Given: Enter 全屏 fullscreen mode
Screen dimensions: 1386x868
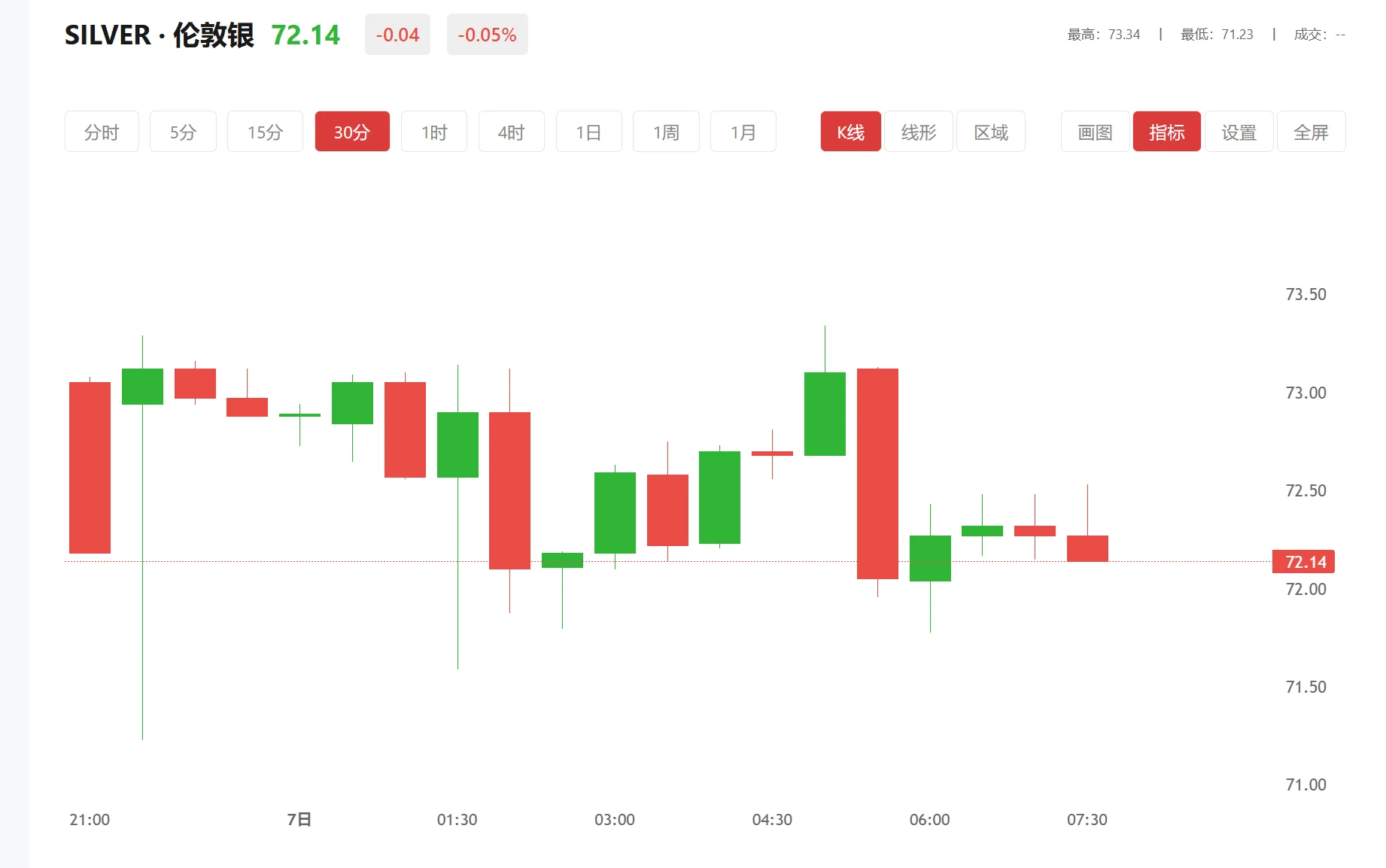Looking at the screenshot, I should (1311, 132).
